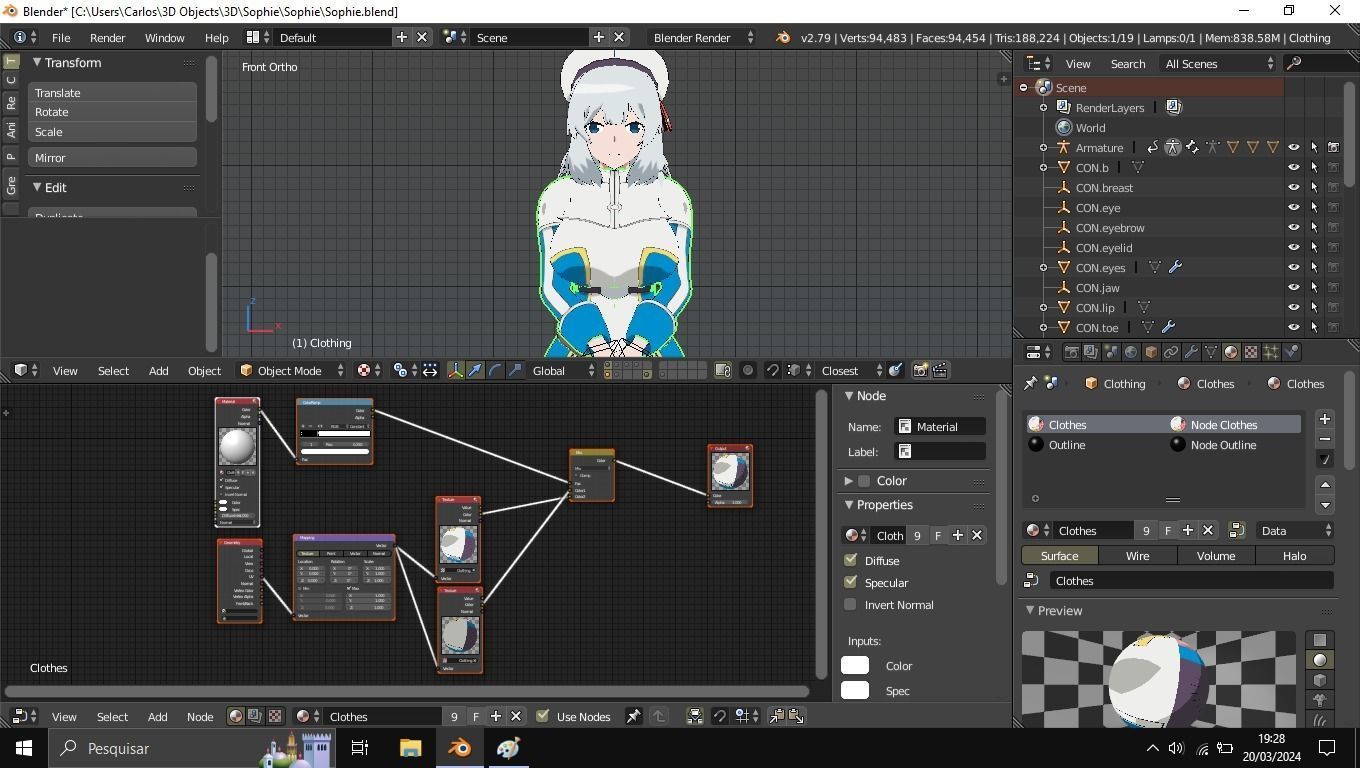
Task: Toggle renderability of CON.lip
Action: click(1334, 307)
